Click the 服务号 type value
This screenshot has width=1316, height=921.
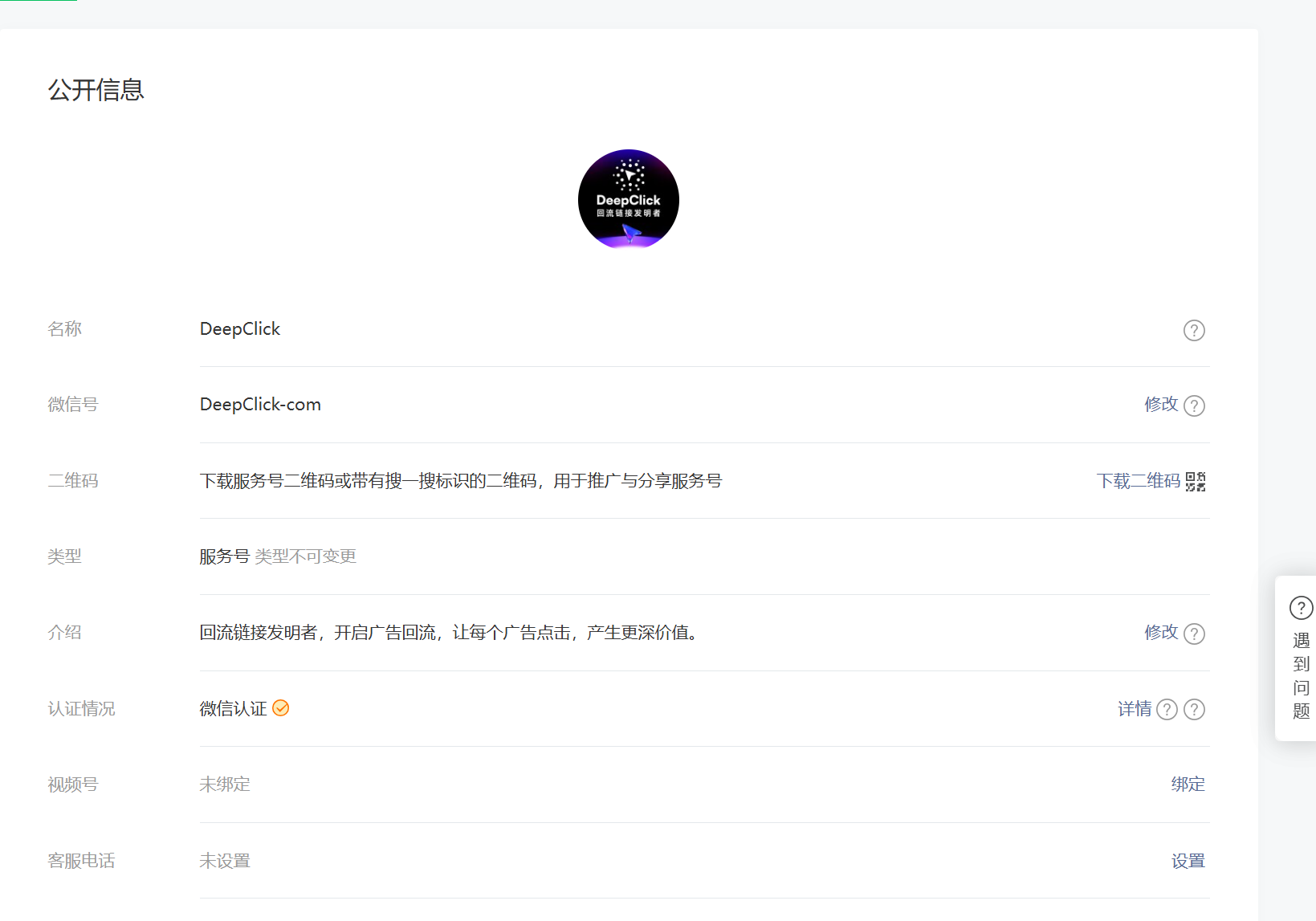click(225, 556)
